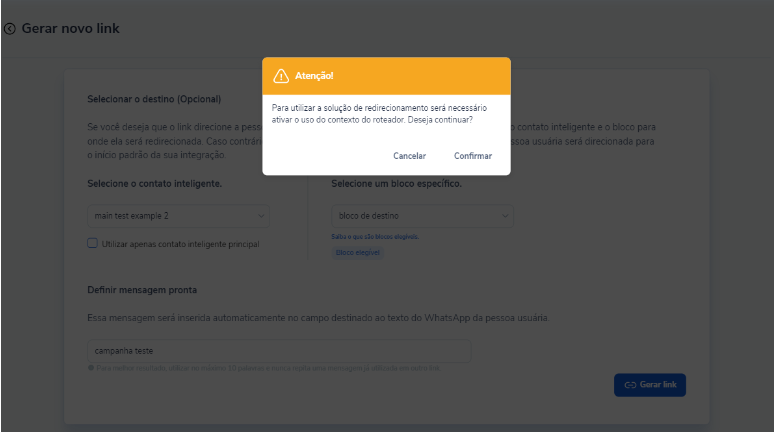Viewport: 774px width, 432px height.
Task: Click the Utilizar apenas contato inteligente principal label
Action: [180, 244]
